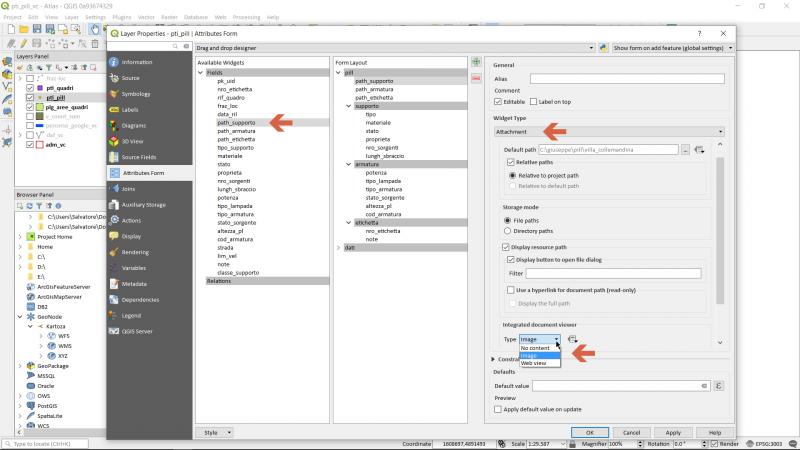
Task: Open the Project menu in QGIS
Action: tap(12, 17)
